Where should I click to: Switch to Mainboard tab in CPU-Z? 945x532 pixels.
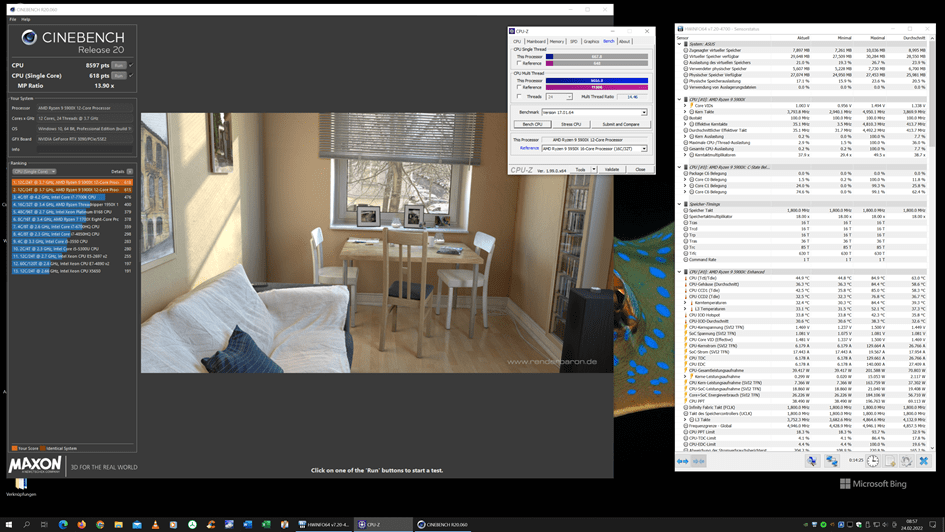pos(536,42)
